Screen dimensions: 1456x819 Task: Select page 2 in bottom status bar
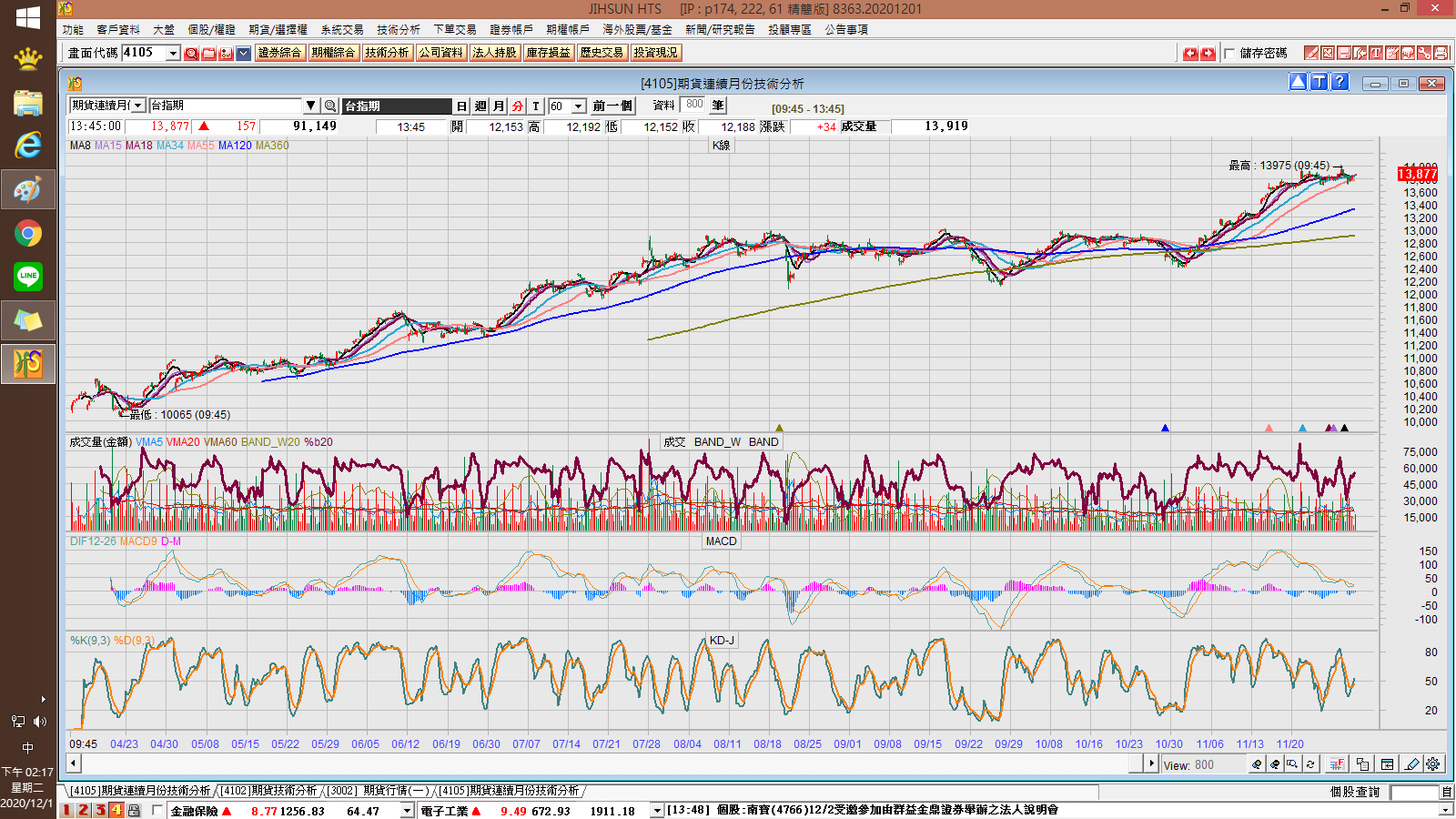tap(83, 810)
